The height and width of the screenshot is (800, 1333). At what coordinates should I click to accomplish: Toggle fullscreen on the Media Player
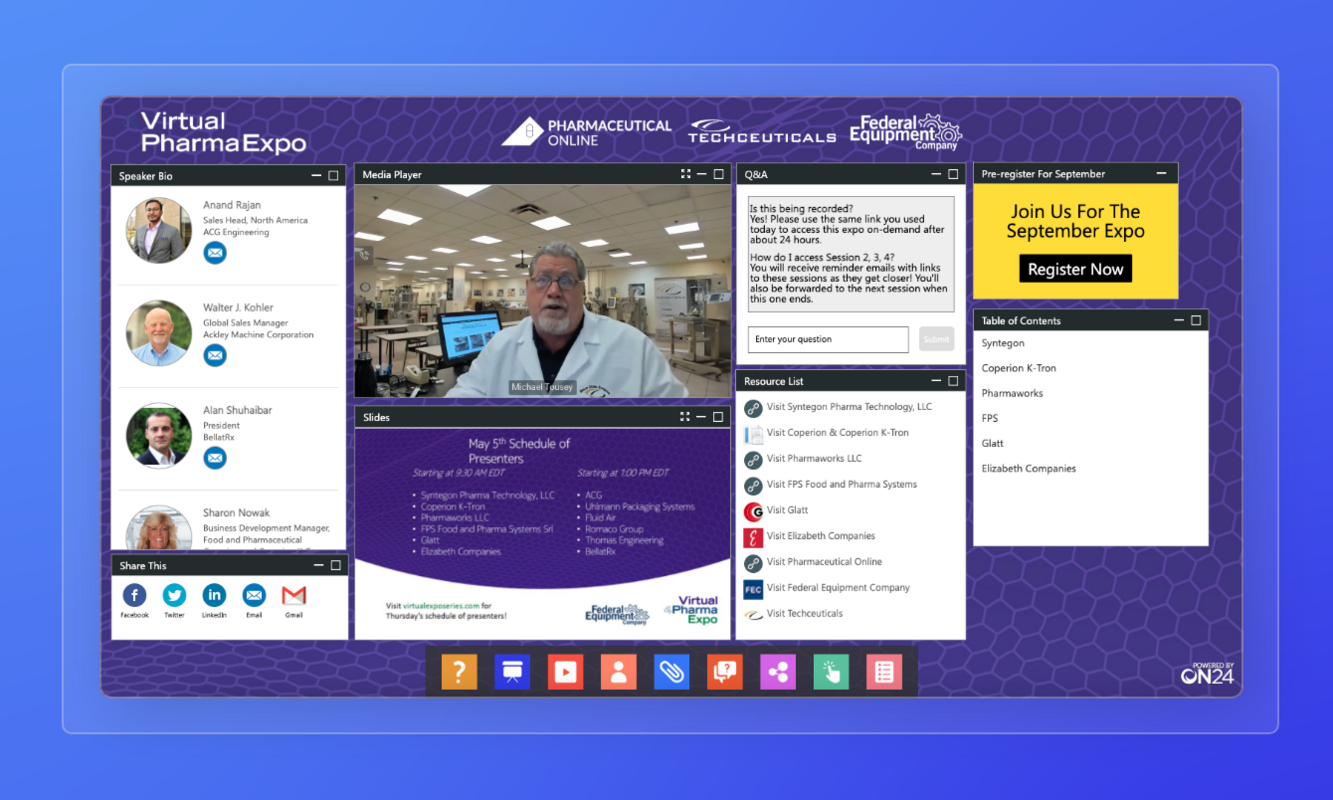pyautogui.click(x=685, y=173)
